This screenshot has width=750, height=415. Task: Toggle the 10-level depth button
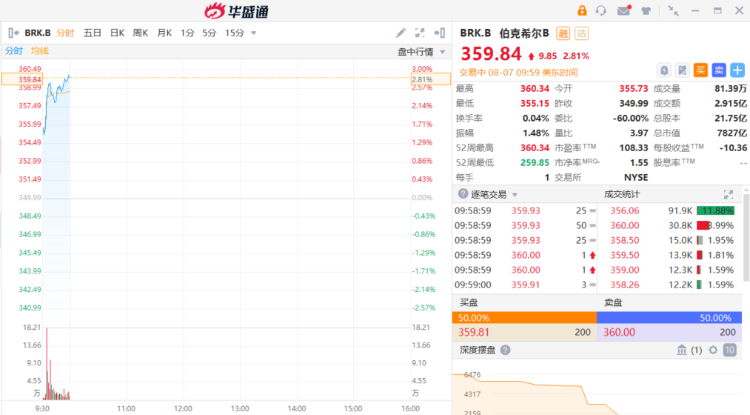(730, 350)
